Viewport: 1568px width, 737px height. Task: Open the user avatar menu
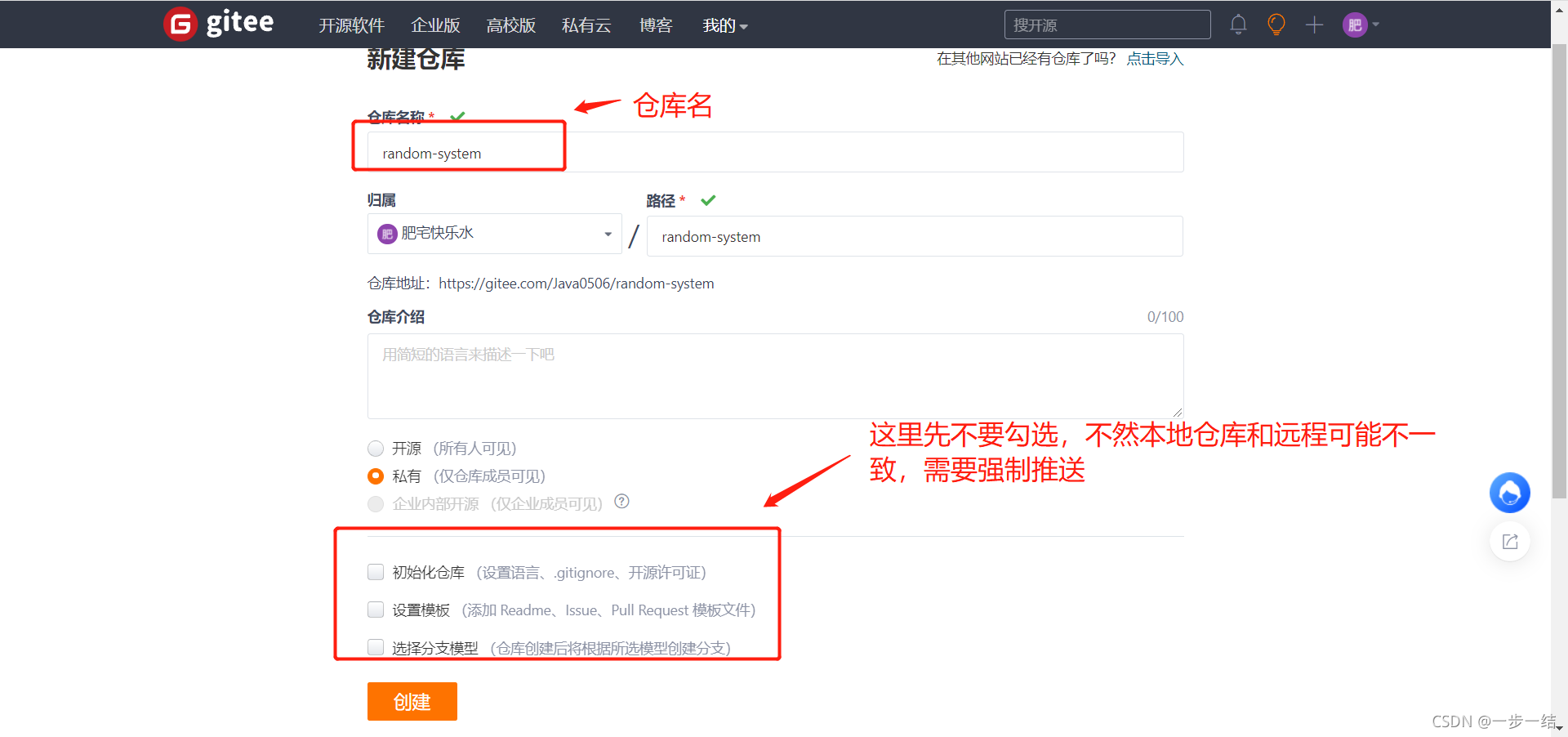[x=1361, y=25]
